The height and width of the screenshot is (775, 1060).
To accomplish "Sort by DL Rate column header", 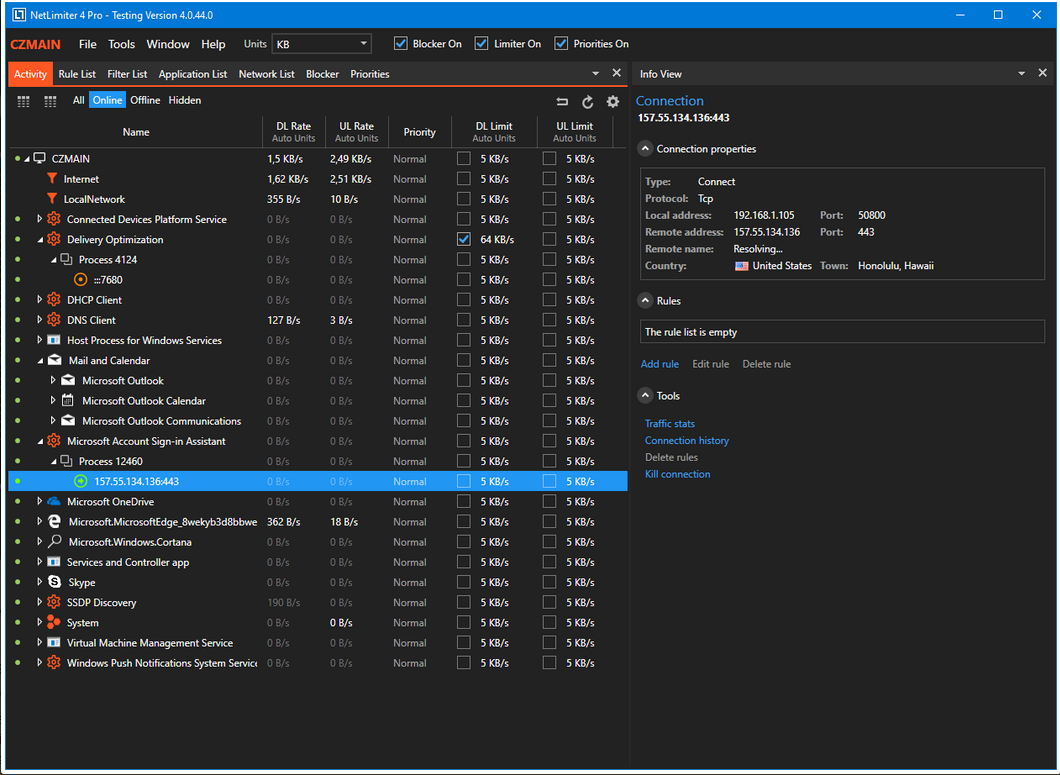I will click(x=293, y=132).
